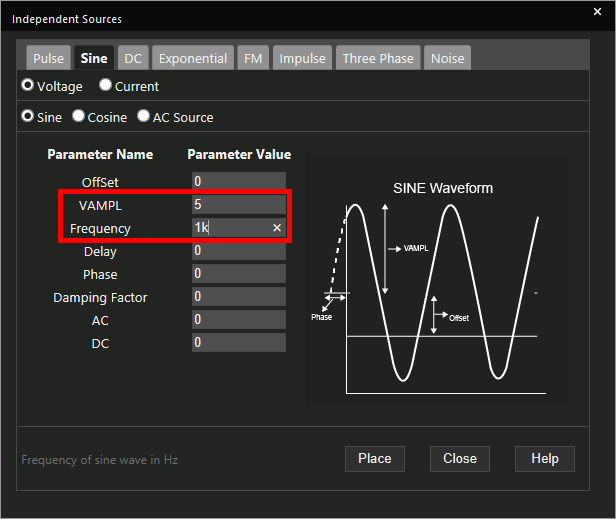Click the Frequency value field
The image size is (616, 519).
coord(239,227)
